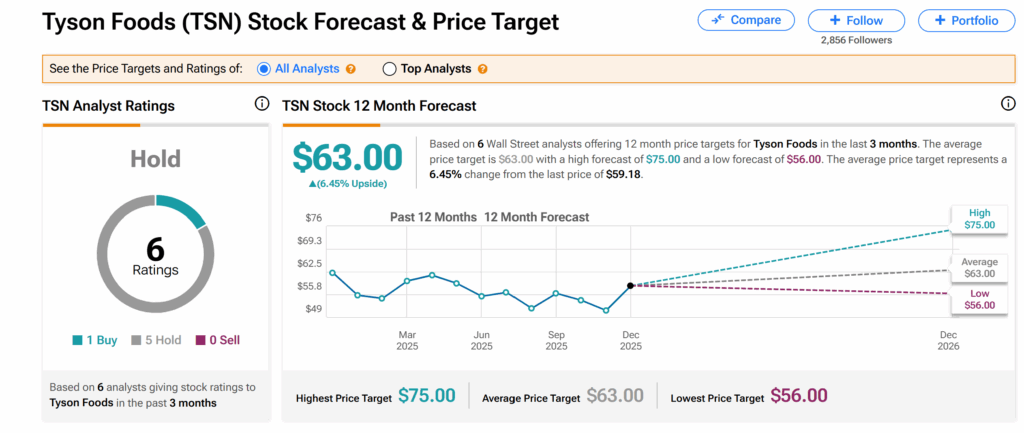Click the High $75.00 forecast label

click(x=980, y=219)
